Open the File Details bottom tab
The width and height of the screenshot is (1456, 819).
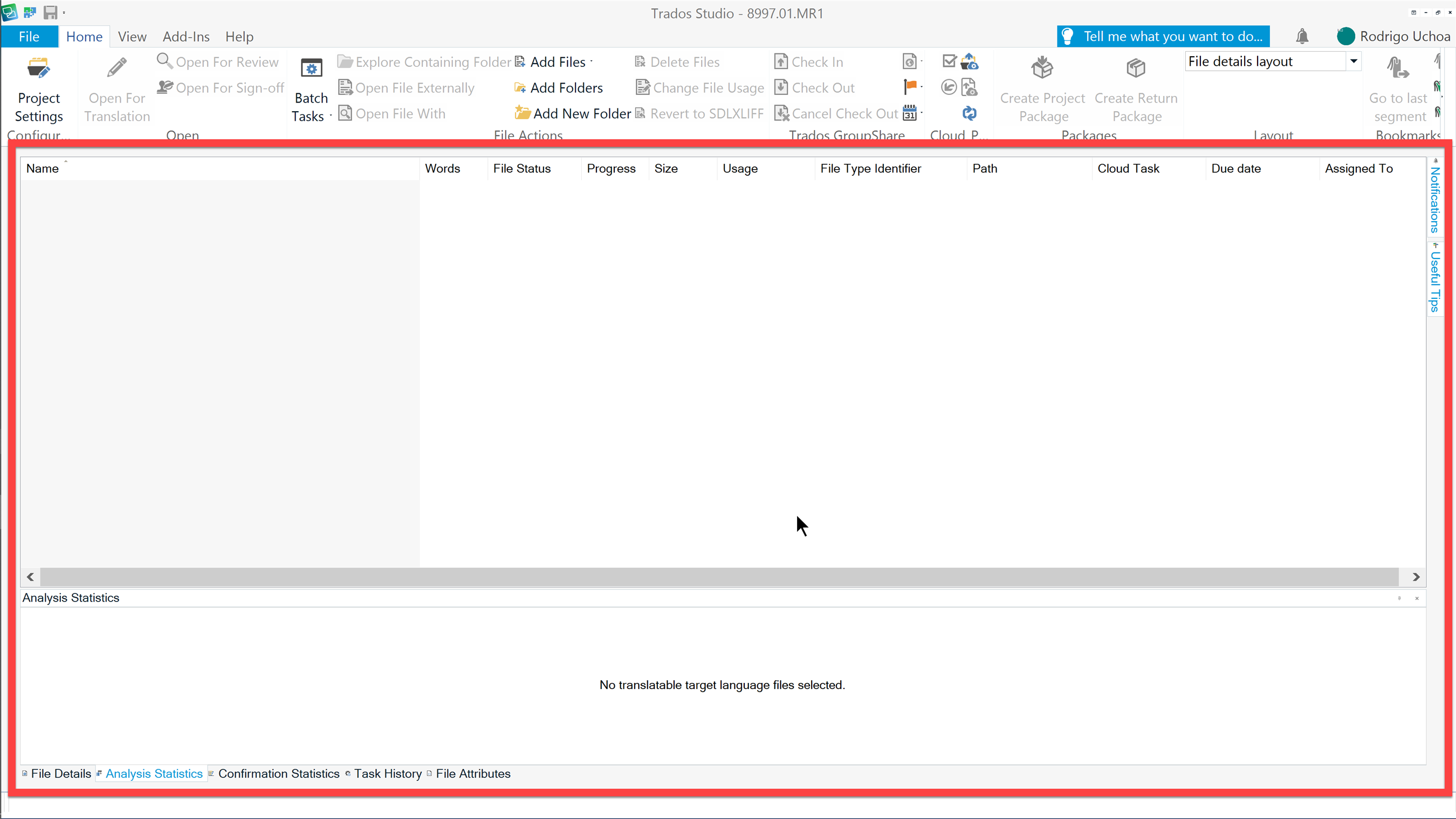[x=57, y=773]
